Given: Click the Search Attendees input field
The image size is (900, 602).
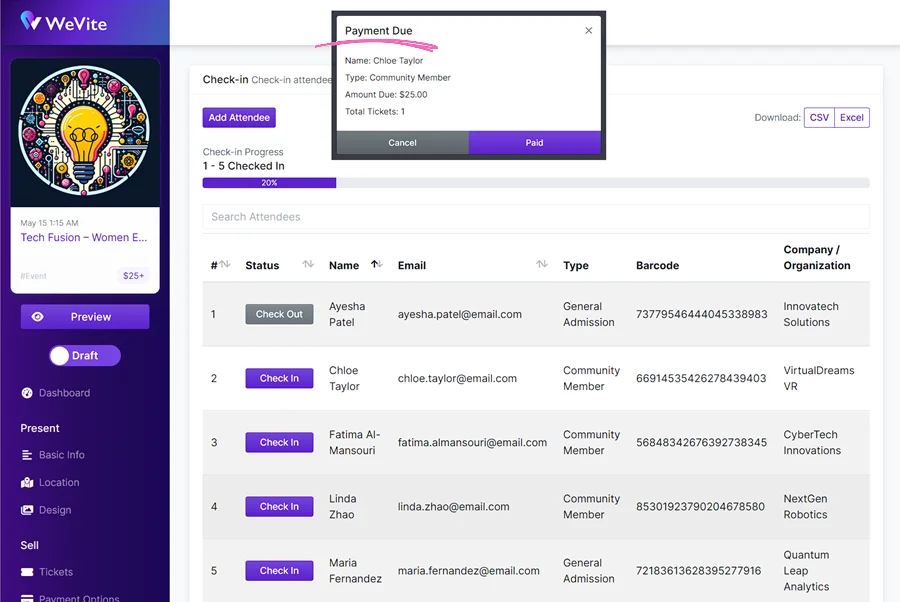Looking at the screenshot, I should point(535,216).
